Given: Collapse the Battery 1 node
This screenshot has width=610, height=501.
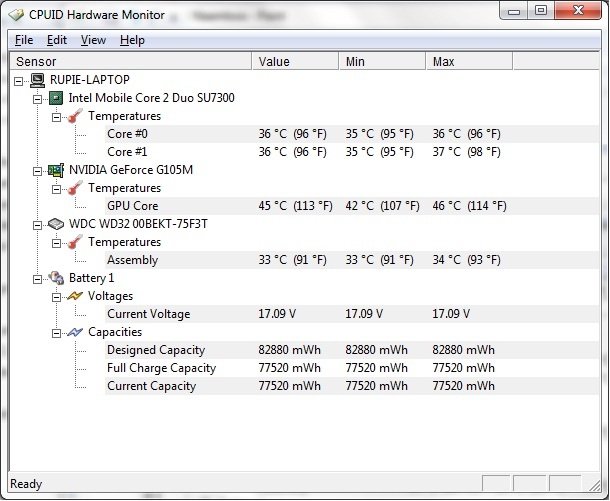Looking at the screenshot, I should [x=37, y=279].
